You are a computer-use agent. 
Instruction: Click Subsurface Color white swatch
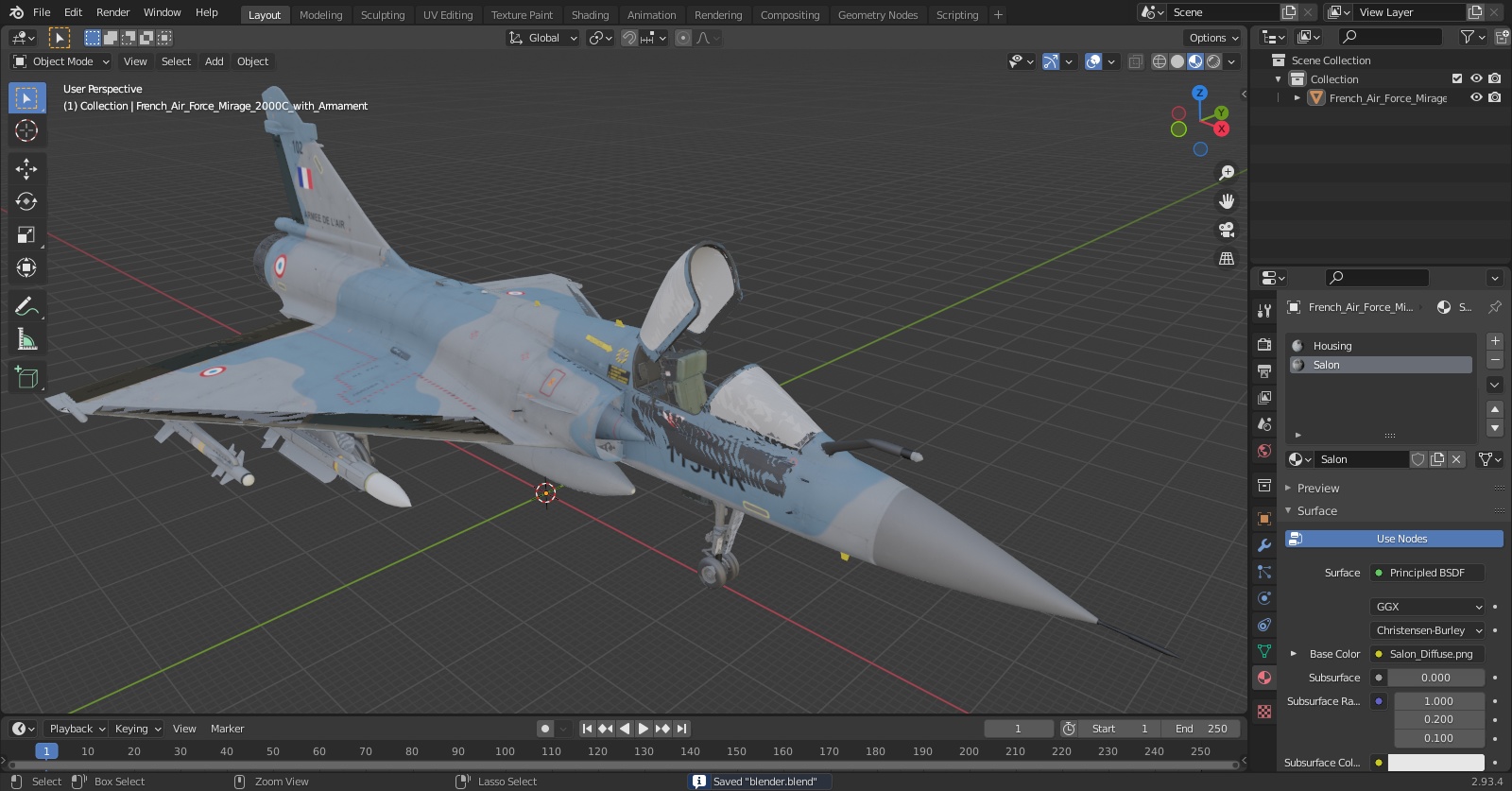pos(1435,763)
